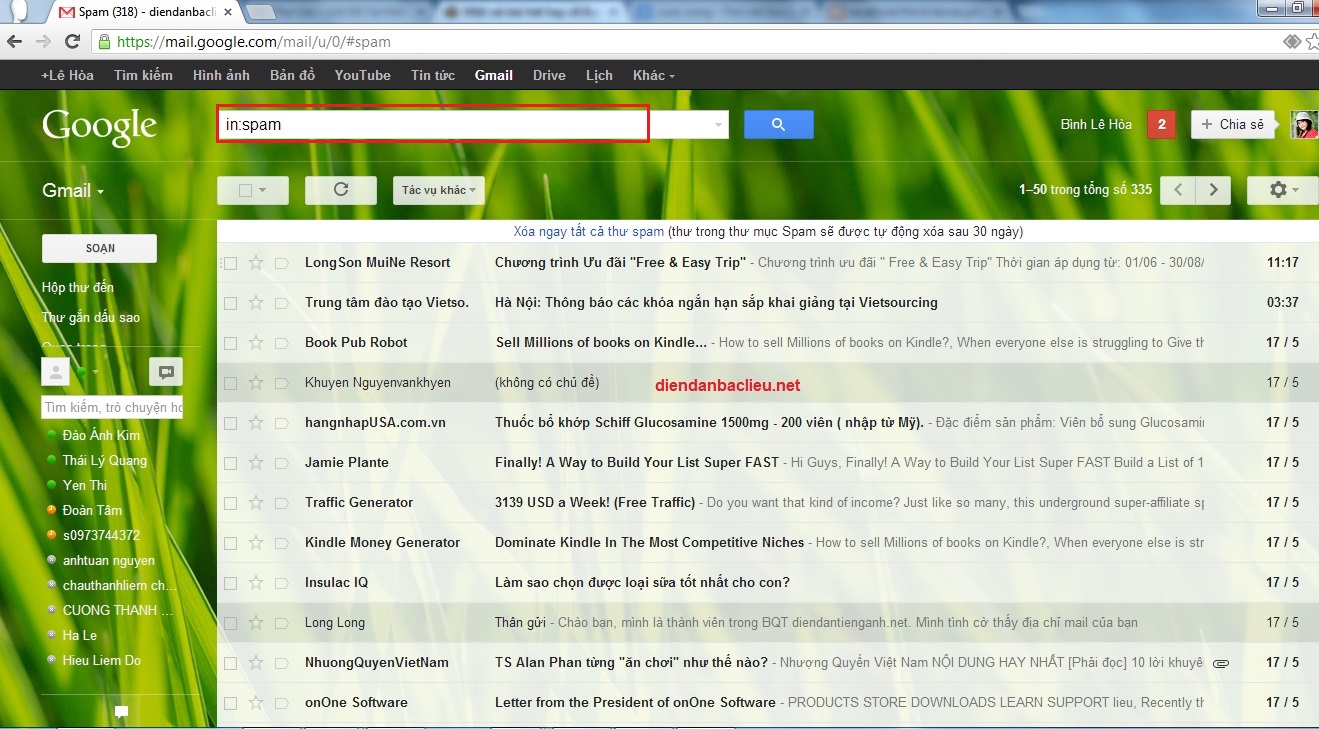Image resolution: width=1319 pixels, height=729 pixels.
Task: Open Drive in Google bar
Action: (x=549, y=75)
